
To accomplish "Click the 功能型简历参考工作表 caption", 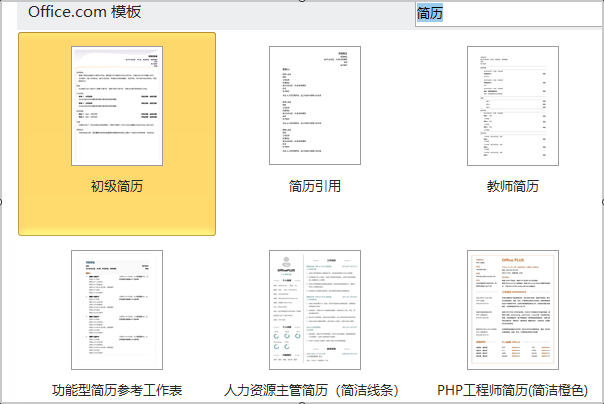I will point(117,390).
